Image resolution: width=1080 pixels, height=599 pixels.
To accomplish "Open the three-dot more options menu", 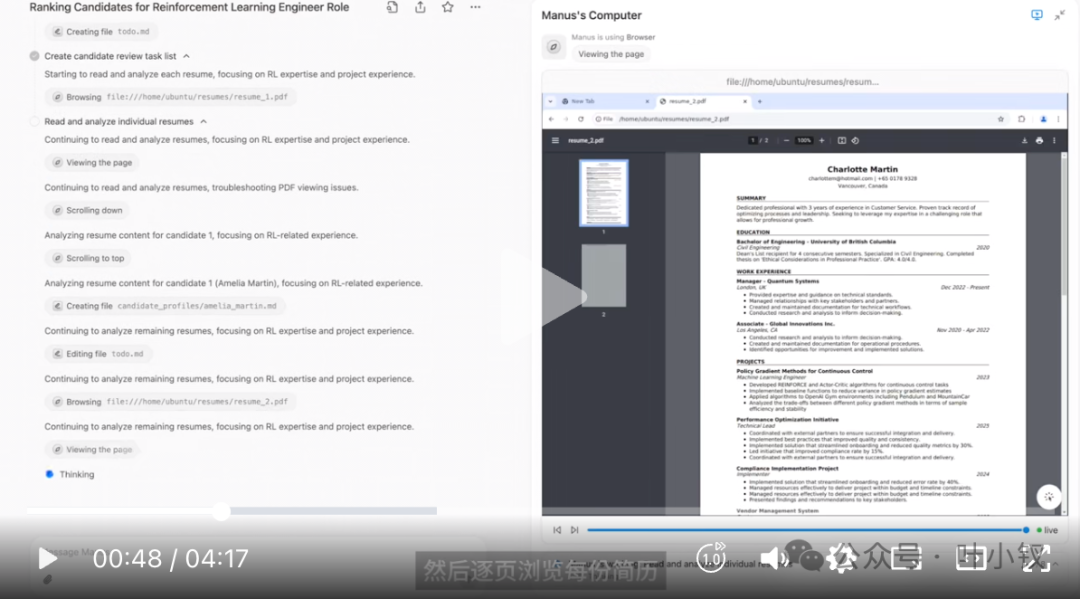I will tap(475, 8).
